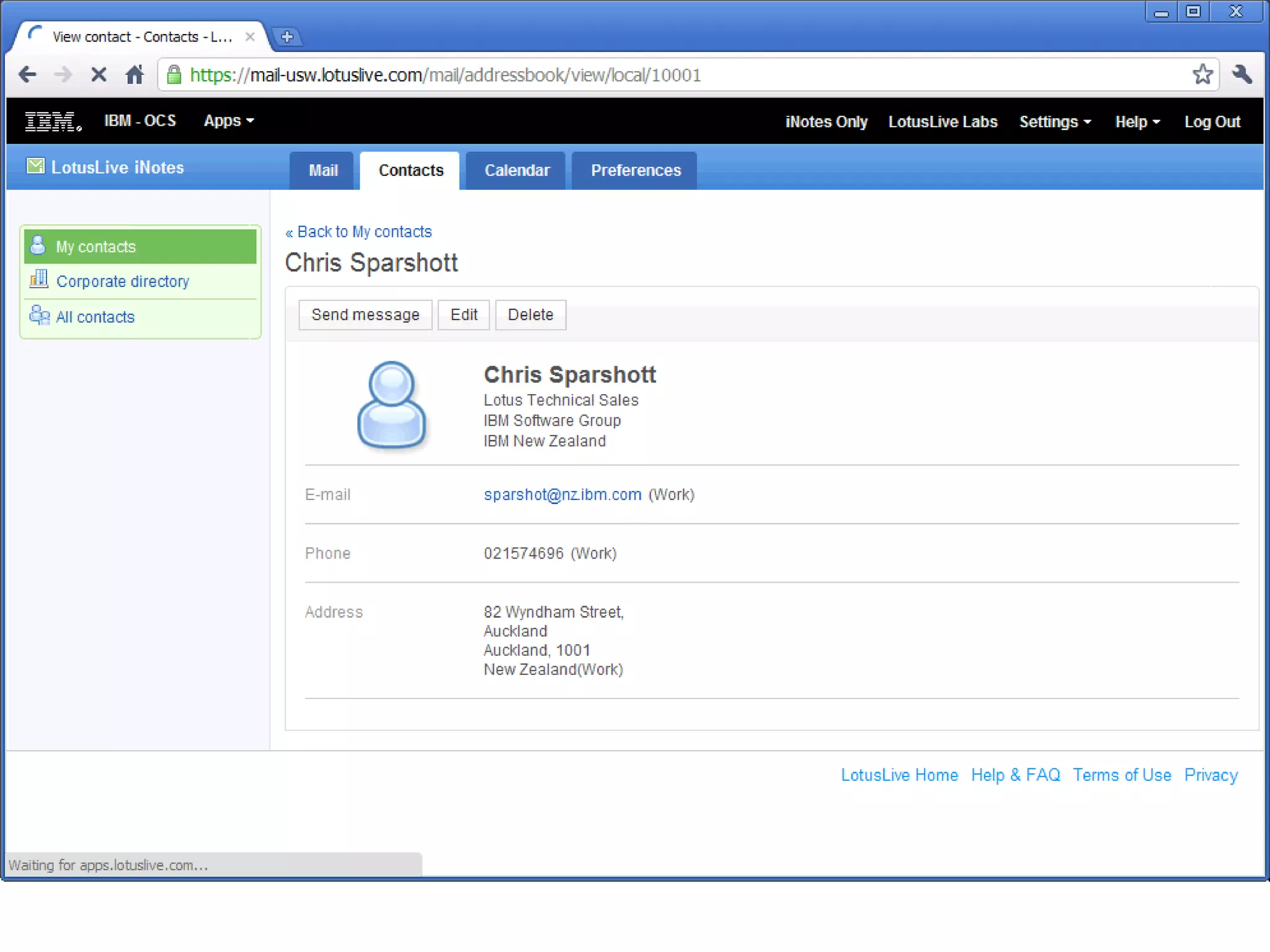Switch to the Calendar tab
Screen dimensions: 1270x952
click(517, 170)
